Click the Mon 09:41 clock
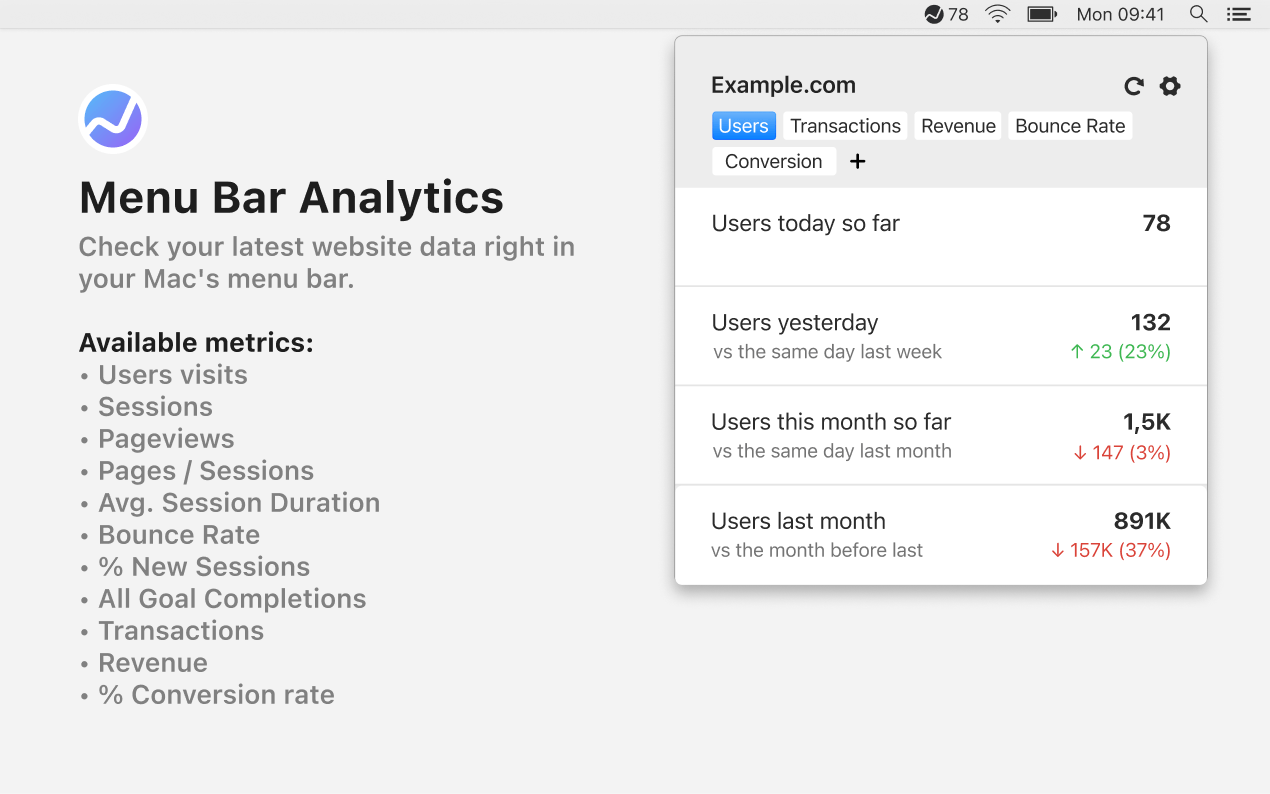This screenshot has height=794, width=1270. coord(1121,14)
